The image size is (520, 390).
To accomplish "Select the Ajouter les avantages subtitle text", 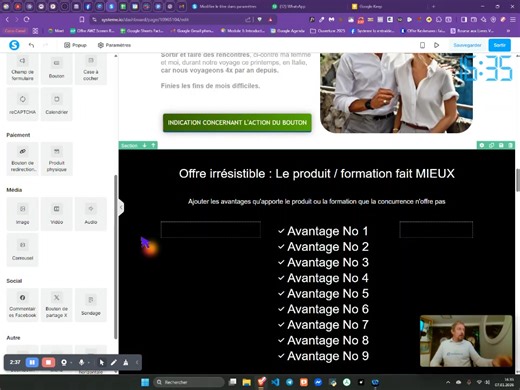I will (317, 201).
